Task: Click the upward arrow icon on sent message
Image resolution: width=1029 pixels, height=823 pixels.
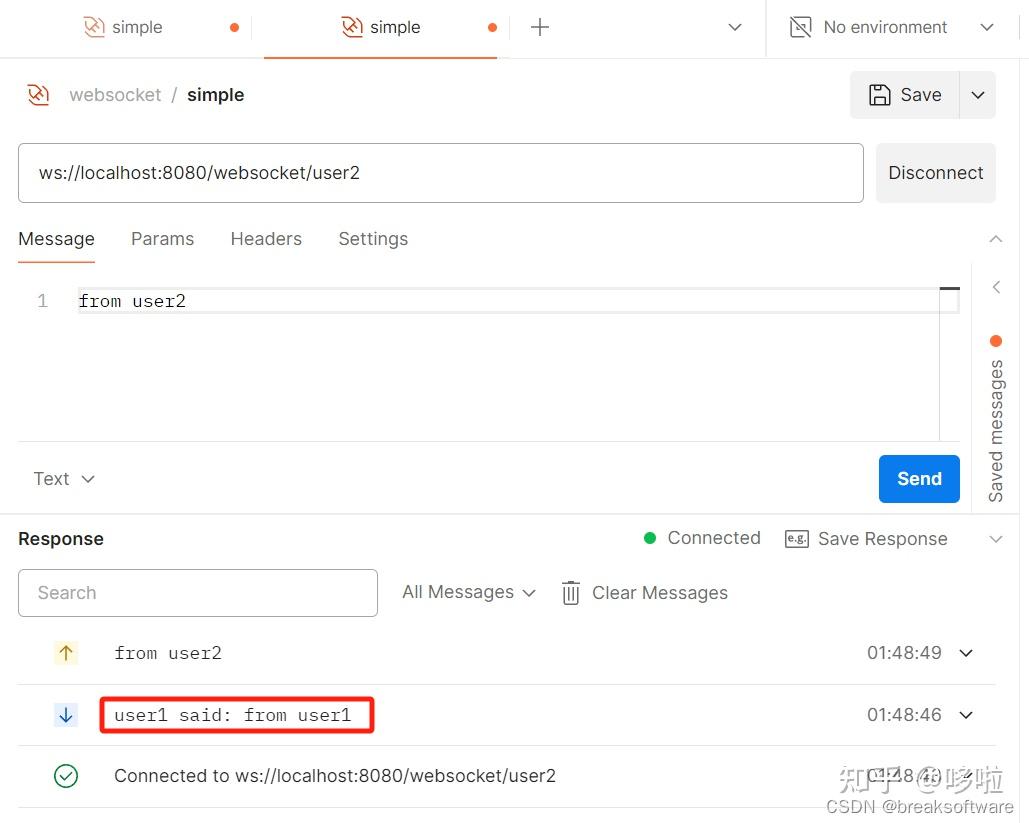Action: pos(66,652)
